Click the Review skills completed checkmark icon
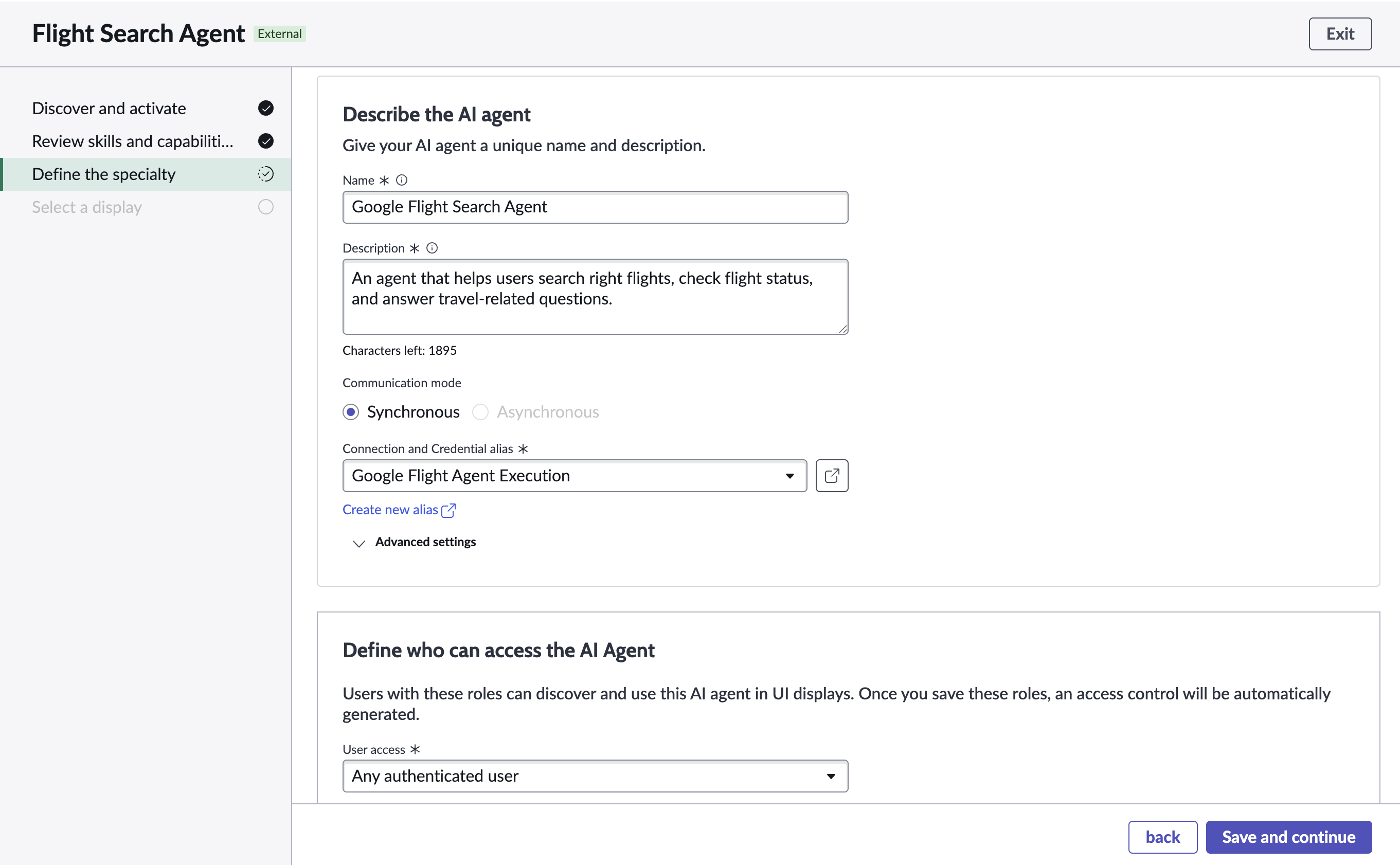The height and width of the screenshot is (865, 1400). pyautogui.click(x=265, y=141)
